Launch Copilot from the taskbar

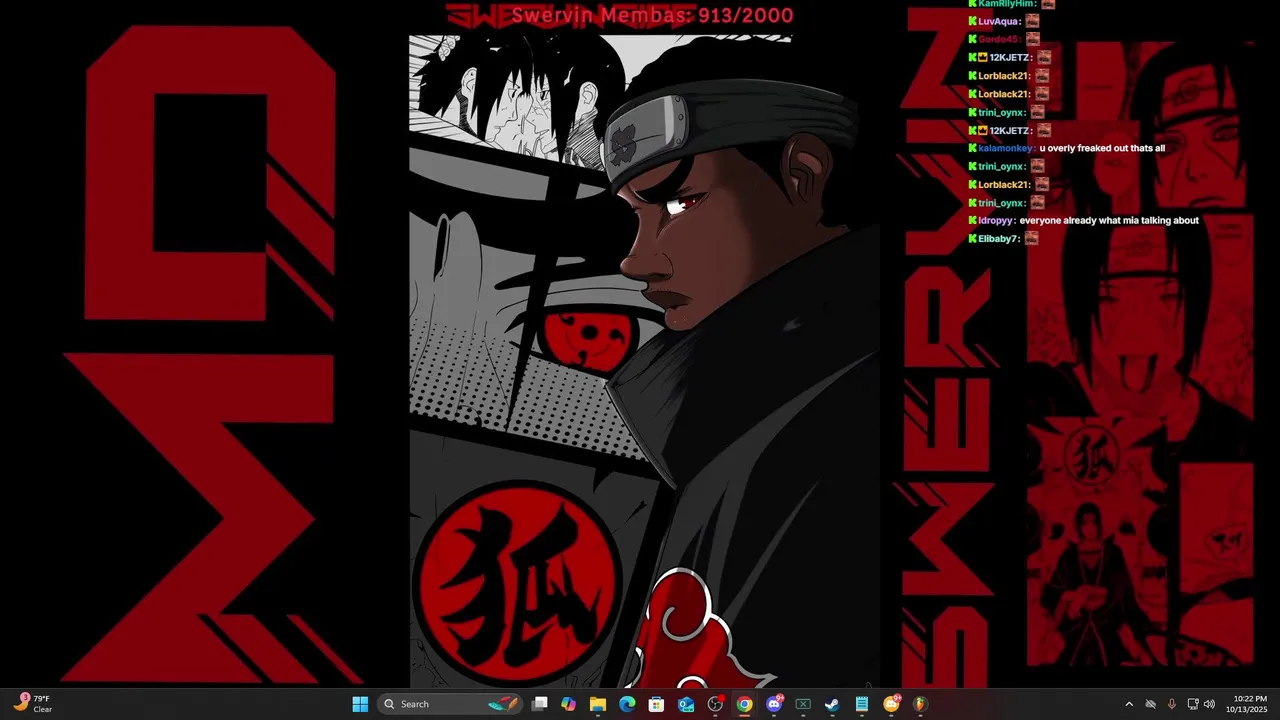(569, 704)
